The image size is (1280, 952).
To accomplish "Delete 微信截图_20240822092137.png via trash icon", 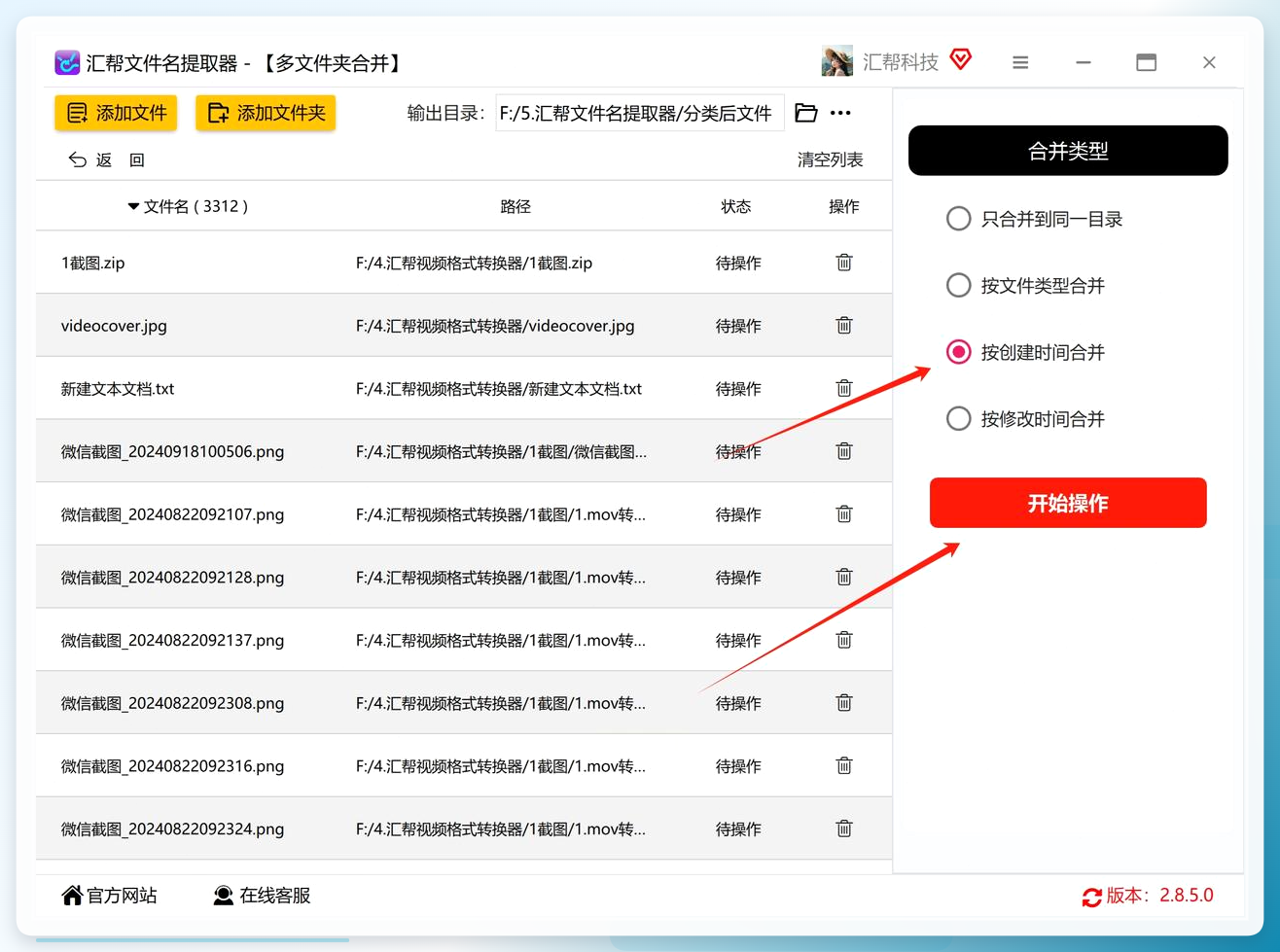I will pos(844,640).
